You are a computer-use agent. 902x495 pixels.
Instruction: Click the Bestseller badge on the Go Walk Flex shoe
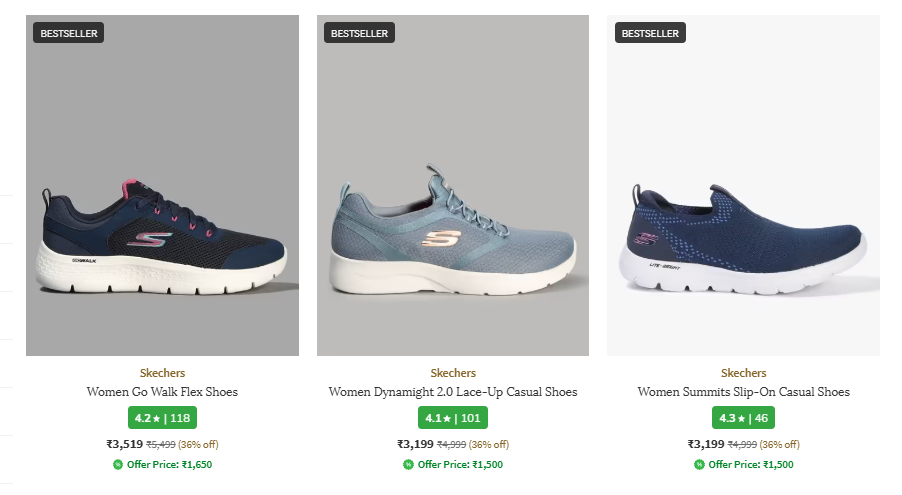(68, 33)
